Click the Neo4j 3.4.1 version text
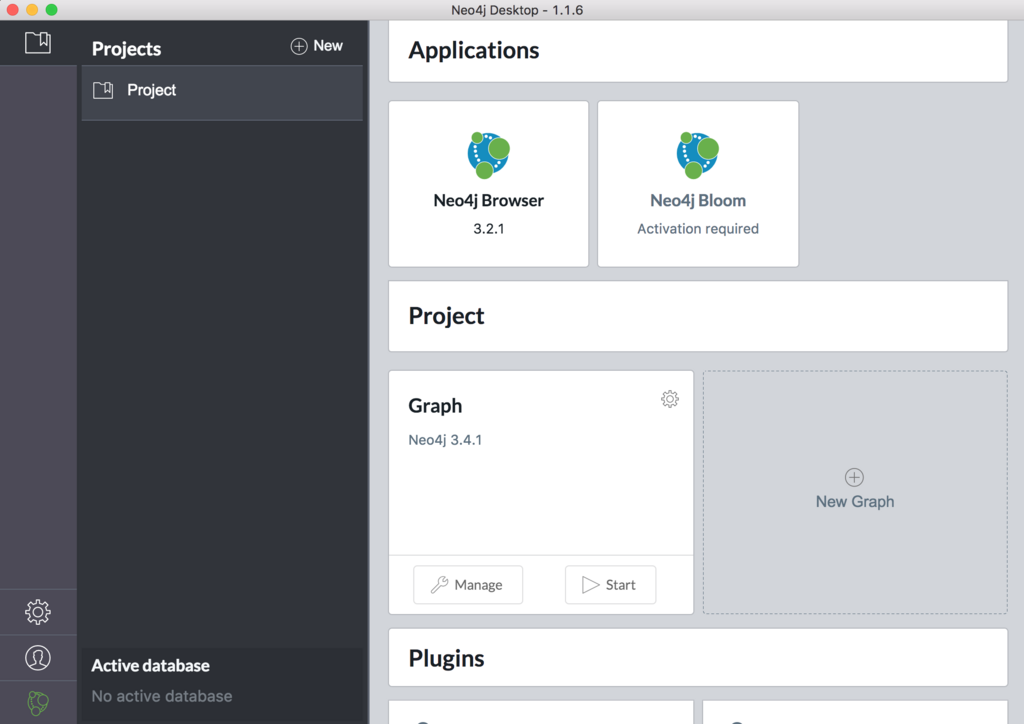This screenshot has height=724, width=1024. point(445,440)
